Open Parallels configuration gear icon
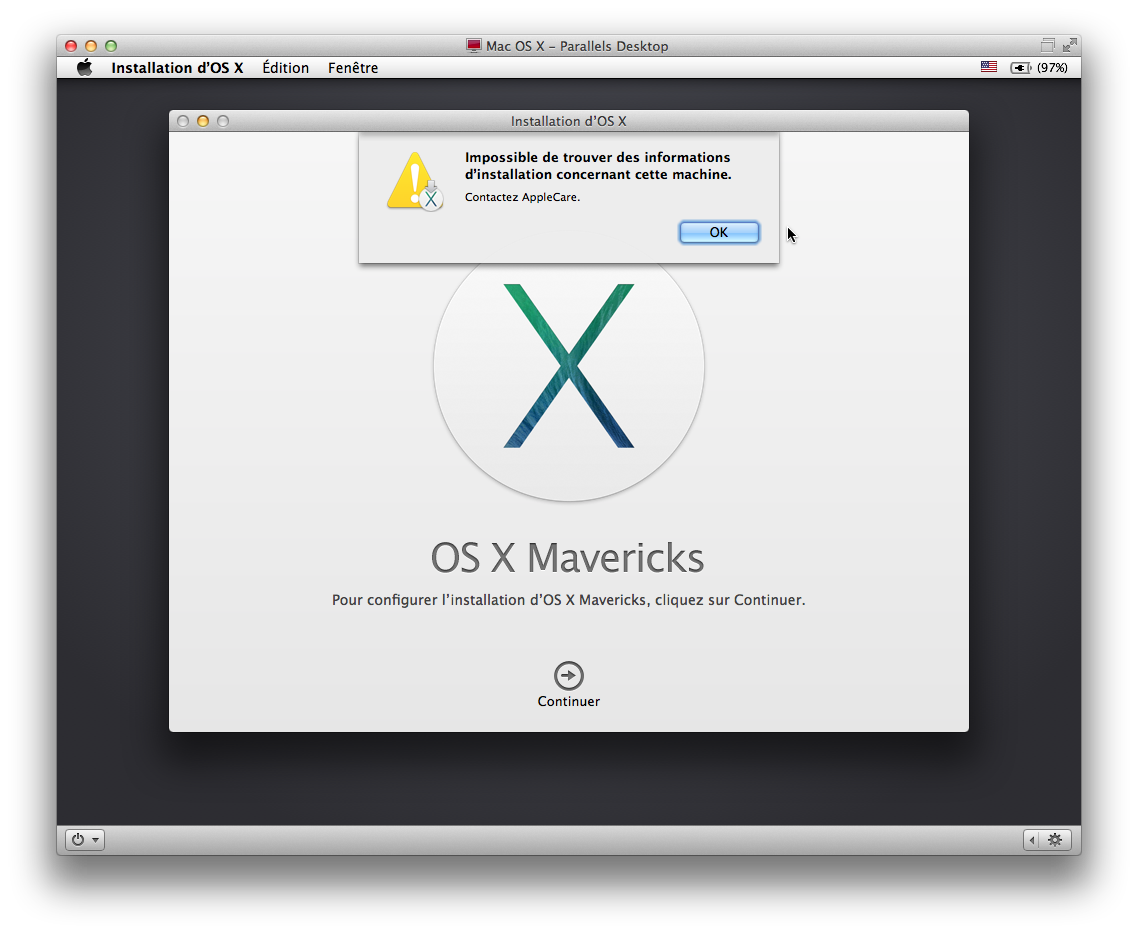This screenshot has height=934, width=1138. [1054, 840]
